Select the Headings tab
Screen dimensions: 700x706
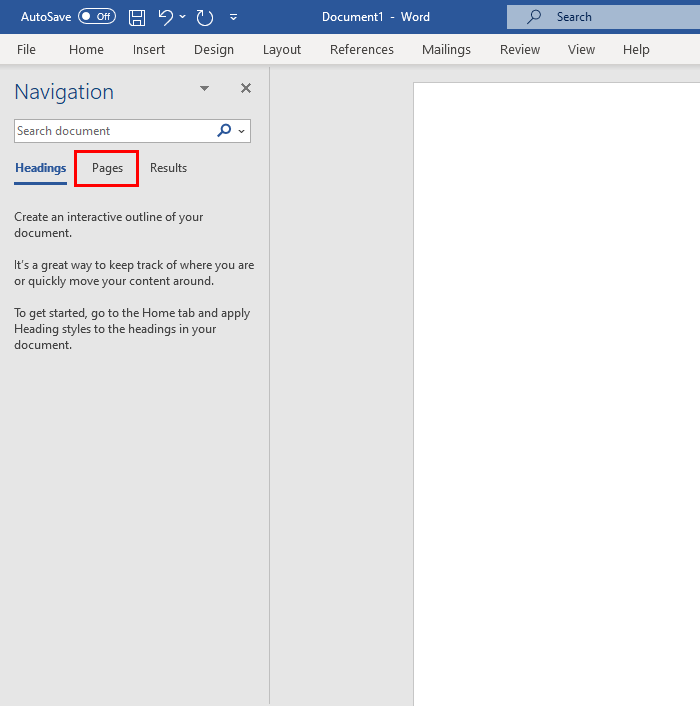(x=41, y=168)
